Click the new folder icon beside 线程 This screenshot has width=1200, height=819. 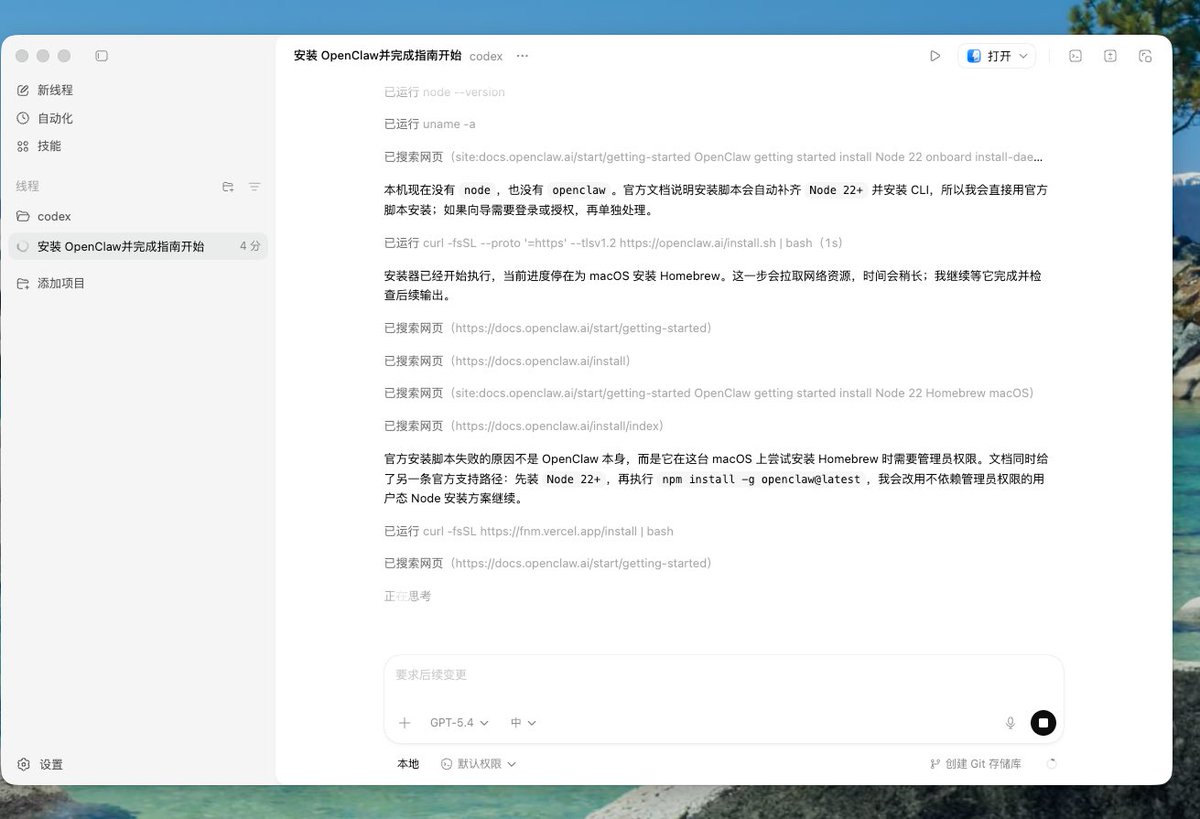[228, 187]
